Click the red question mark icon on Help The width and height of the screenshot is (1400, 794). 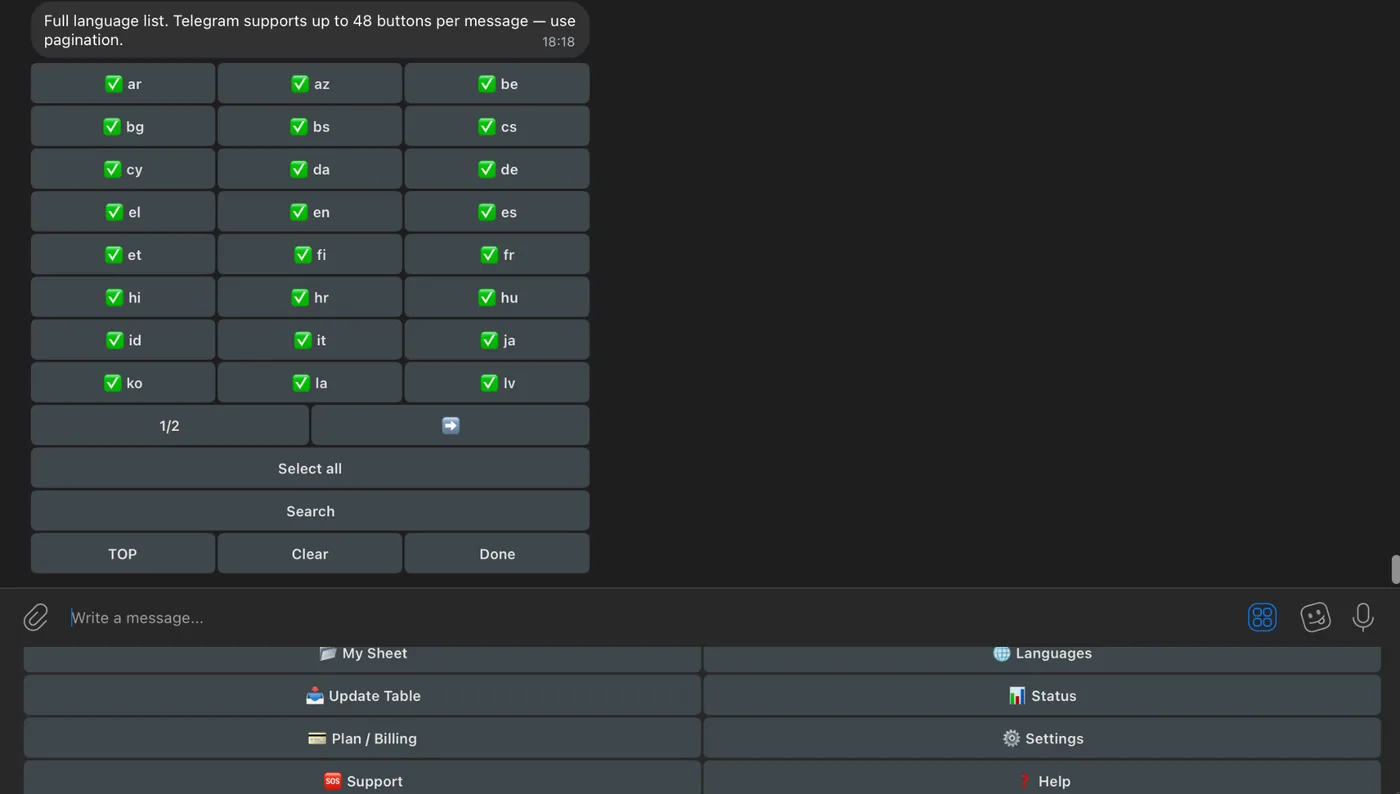(1023, 781)
